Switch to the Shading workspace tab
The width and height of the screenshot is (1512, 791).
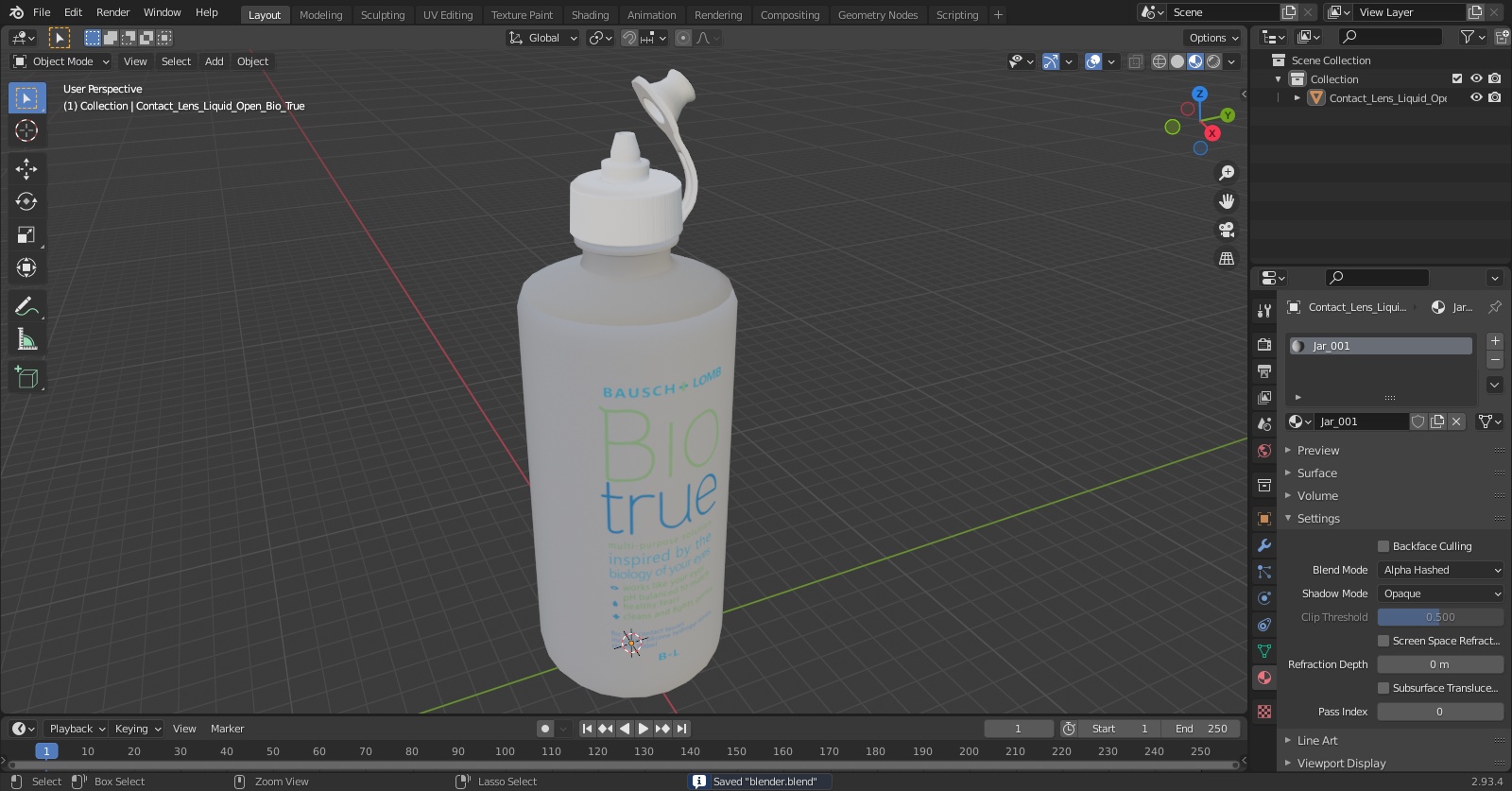(x=590, y=15)
